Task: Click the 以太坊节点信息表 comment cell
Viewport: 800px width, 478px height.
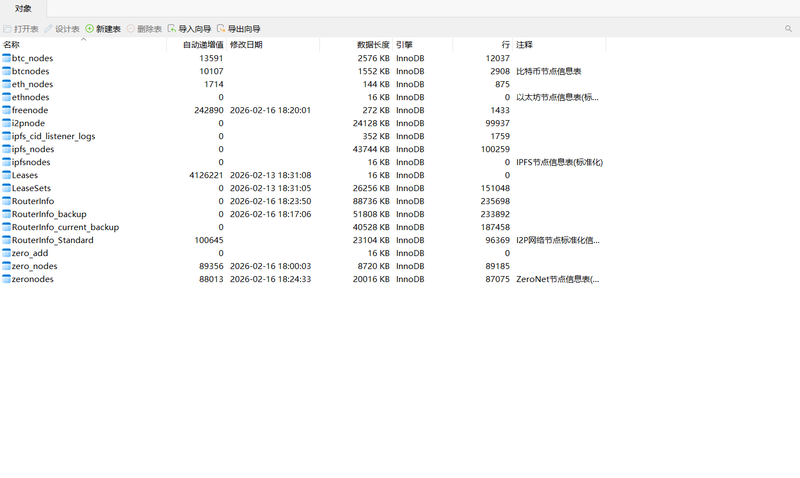Action: [x=557, y=97]
